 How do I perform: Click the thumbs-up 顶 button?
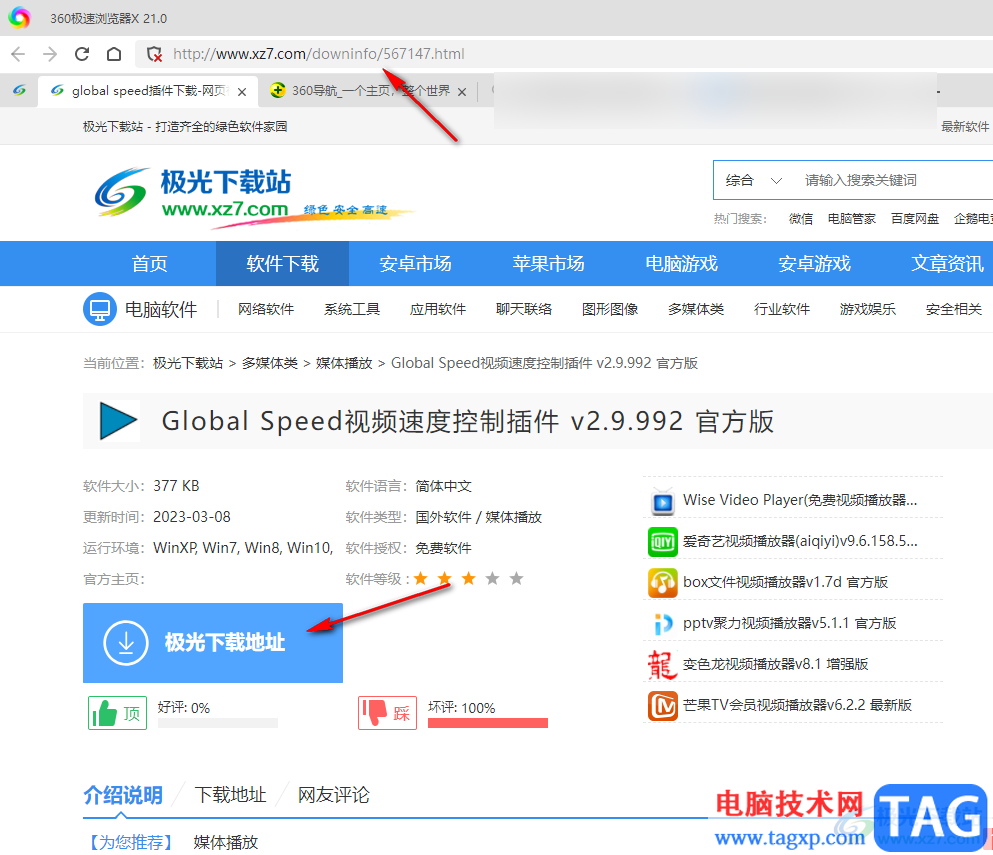[117, 713]
